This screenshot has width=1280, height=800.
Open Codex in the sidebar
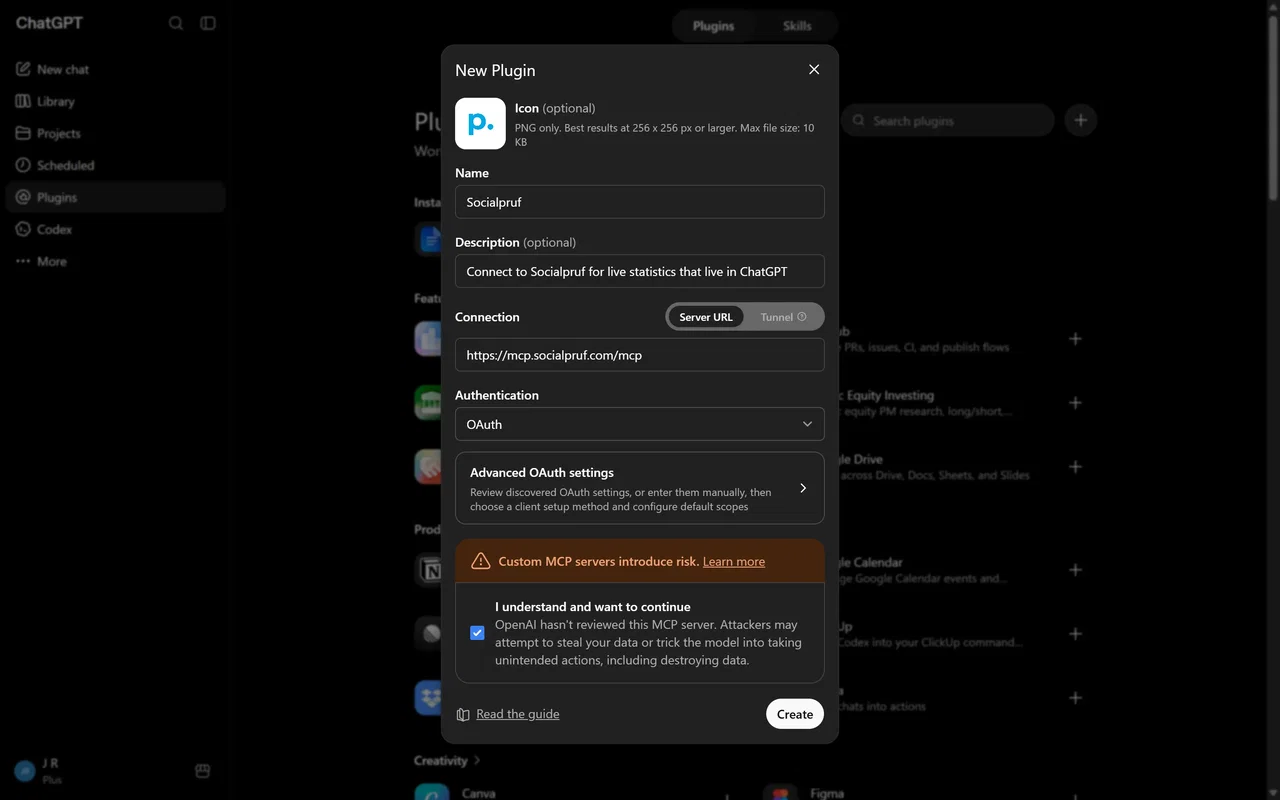[115, 229]
